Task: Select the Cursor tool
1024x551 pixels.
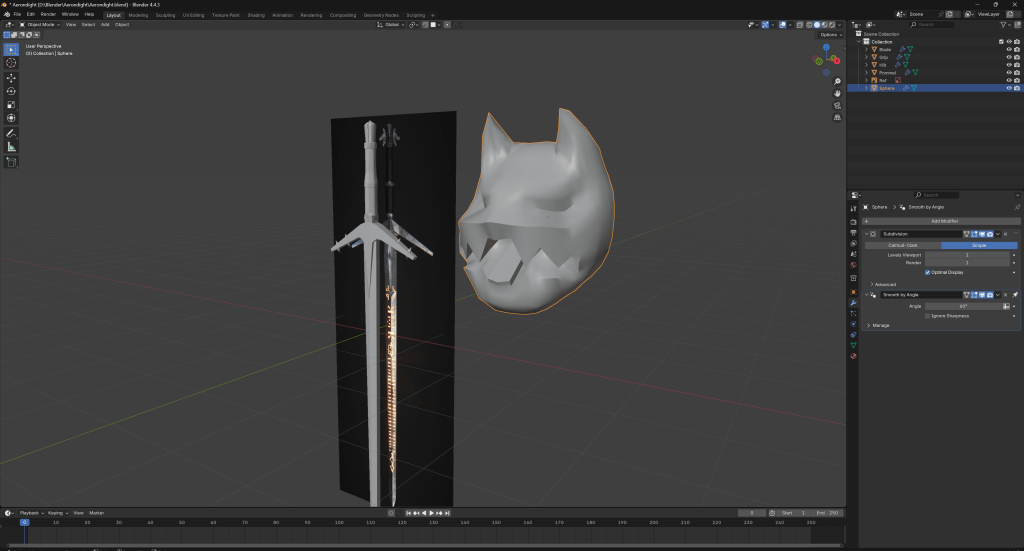Action: tap(12, 62)
